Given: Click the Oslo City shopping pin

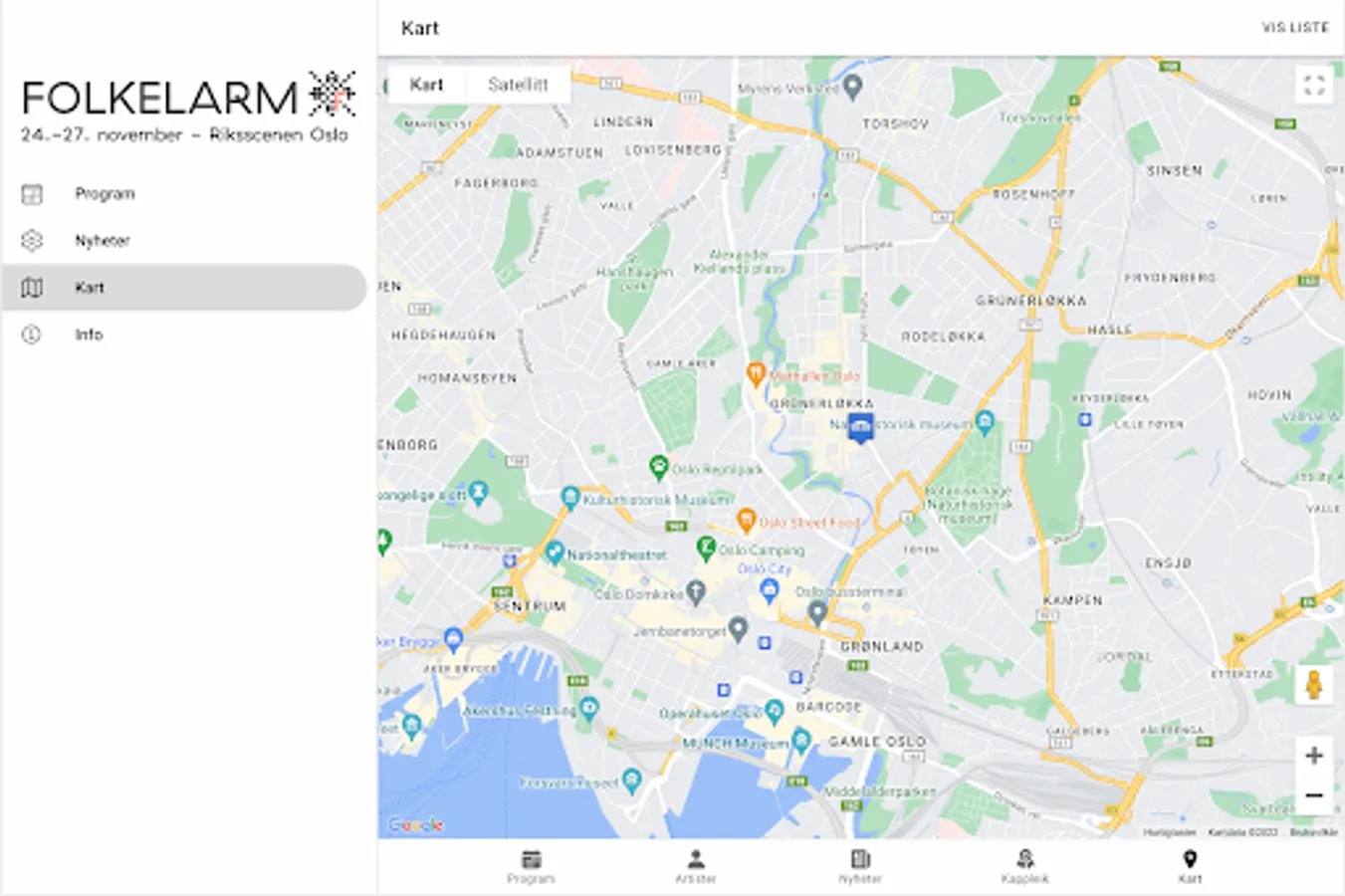Looking at the screenshot, I should click(x=769, y=590).
